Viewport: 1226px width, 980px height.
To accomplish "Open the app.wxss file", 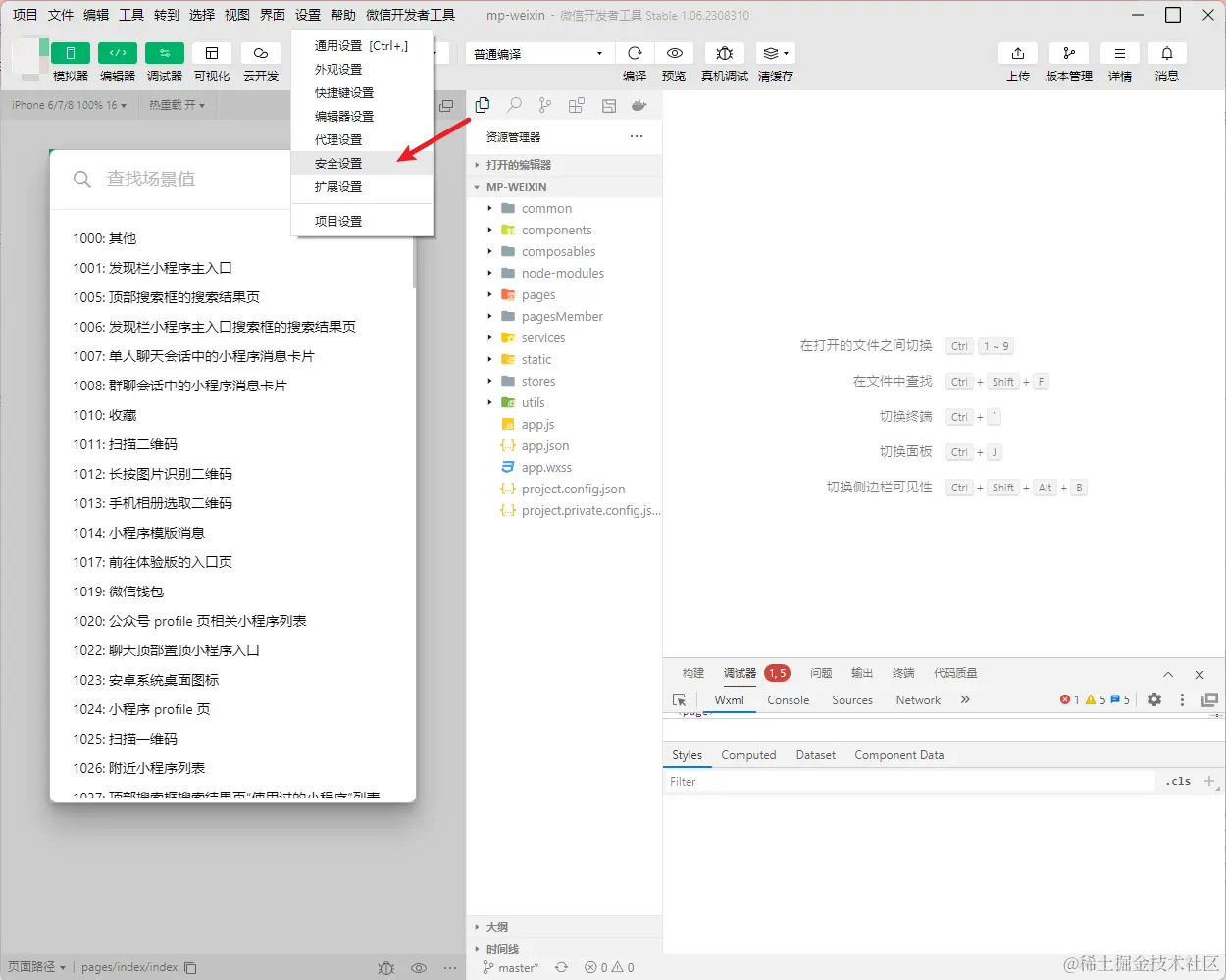I will pos(546,468).
